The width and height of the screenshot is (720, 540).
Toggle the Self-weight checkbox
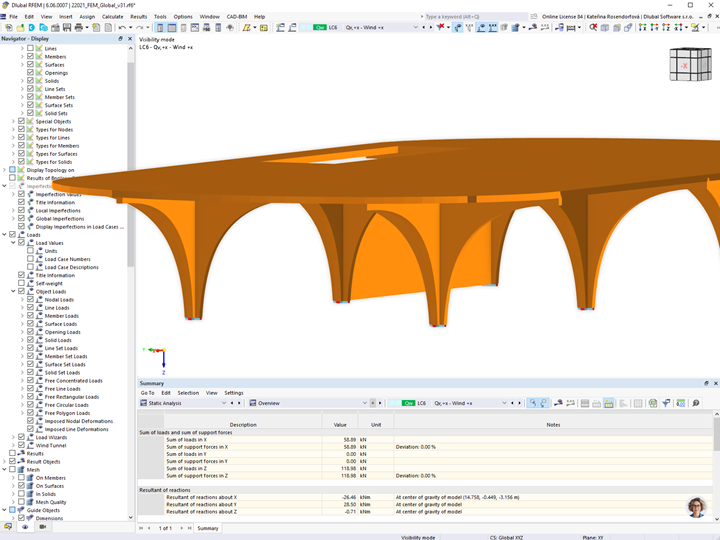pos(21,283)
